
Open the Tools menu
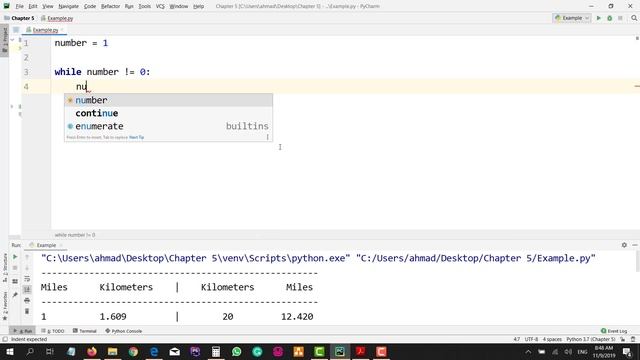[144, 6]
